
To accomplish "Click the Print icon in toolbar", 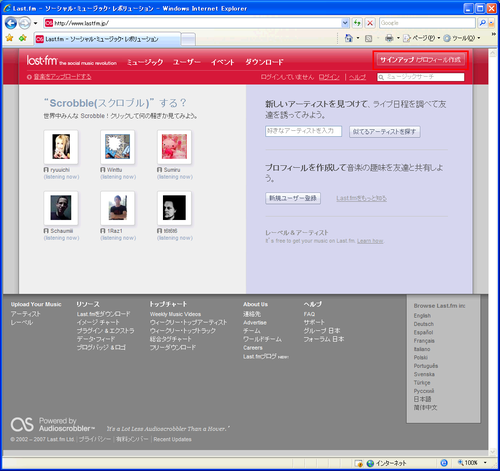I will coord(389,38).
